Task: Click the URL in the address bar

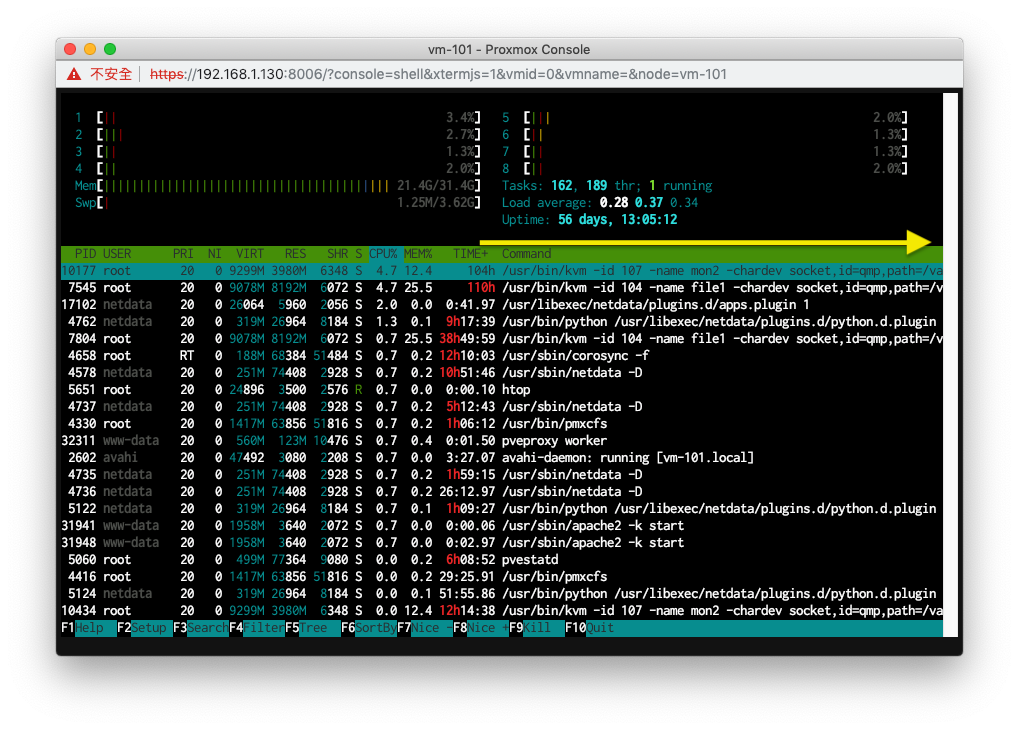Action: 438,74
